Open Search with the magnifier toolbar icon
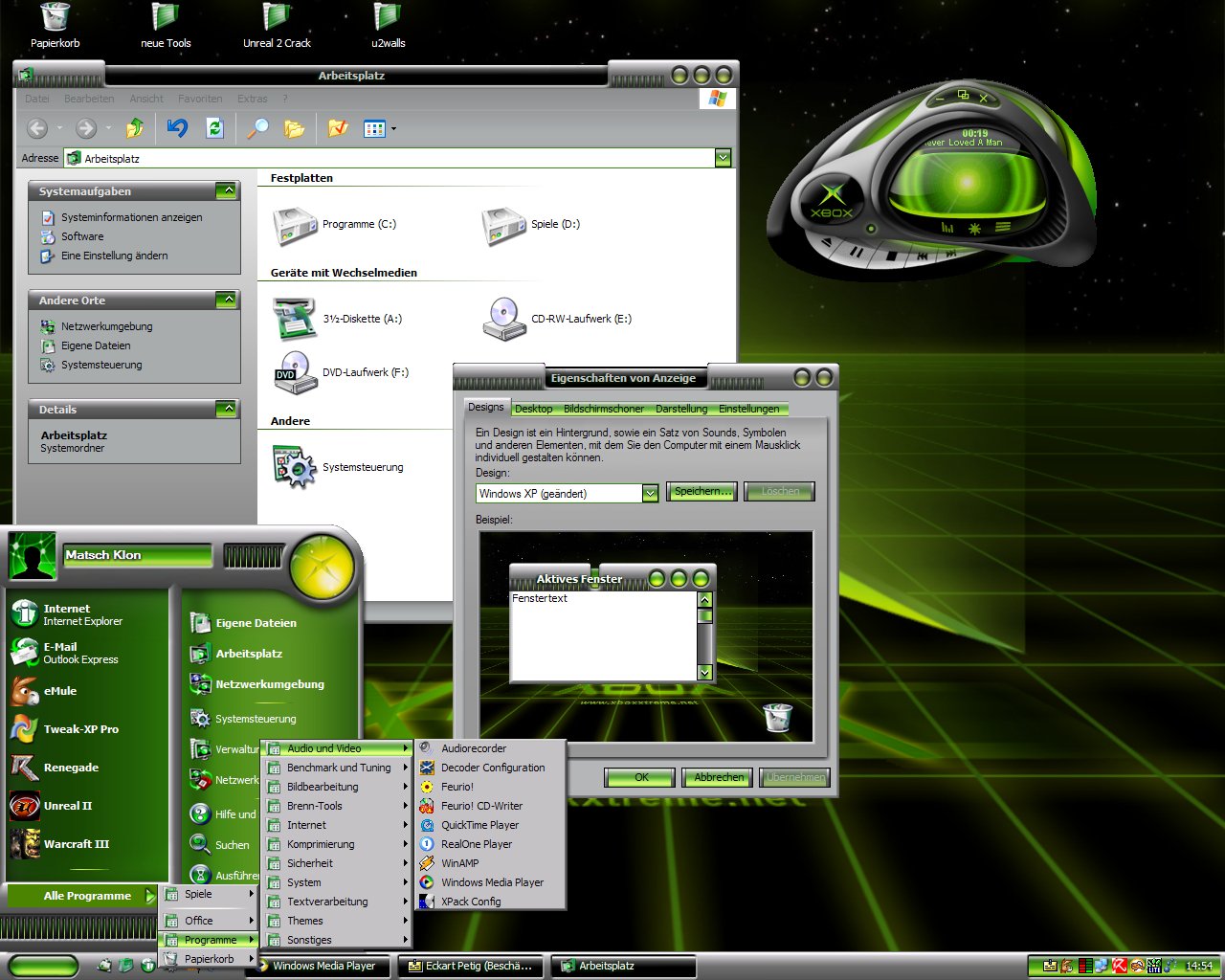 pyautogui.click(x=257, y=128)
